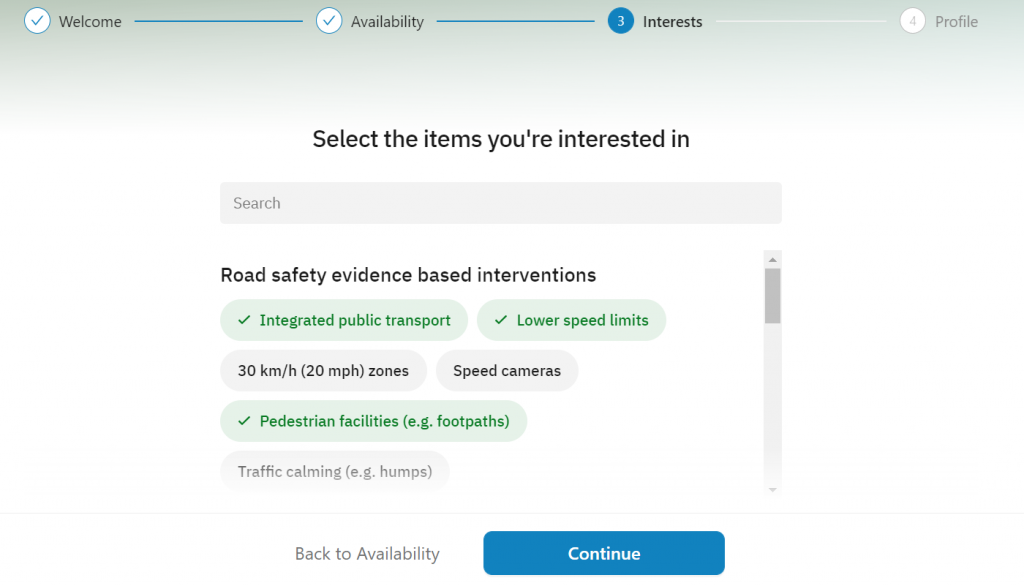Go to the Welcome step label
The image size is (1024, 586).
(90, 22)
